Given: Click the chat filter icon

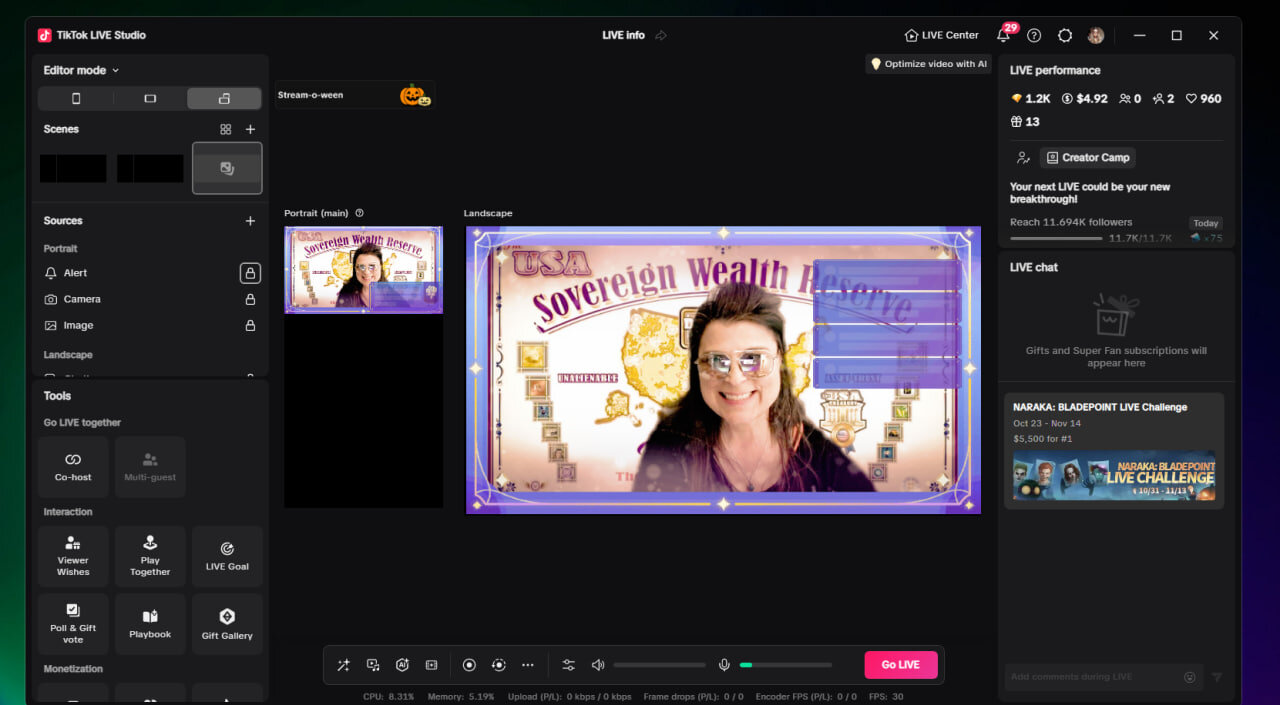Looking at the screenshot, I should 1217,677.
